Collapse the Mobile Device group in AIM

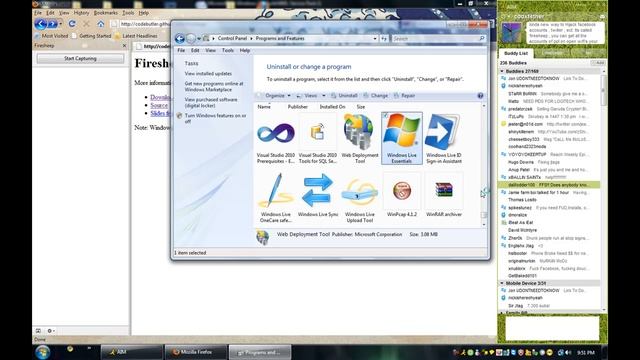point(502,283)
